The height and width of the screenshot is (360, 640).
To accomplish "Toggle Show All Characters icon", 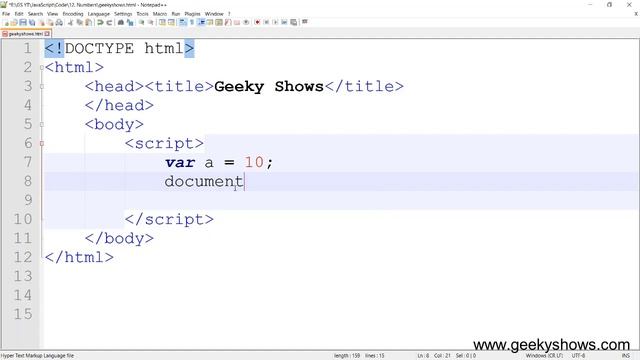I will (x=192, y=22).
